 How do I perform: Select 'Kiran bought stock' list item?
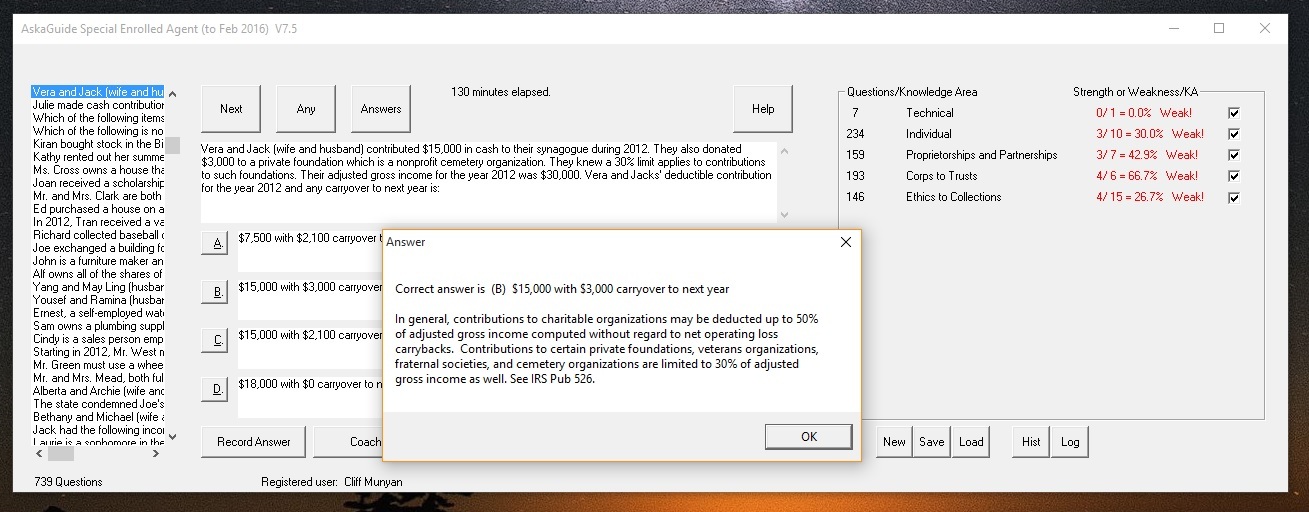pyautogui.click(x=98, y=144)
